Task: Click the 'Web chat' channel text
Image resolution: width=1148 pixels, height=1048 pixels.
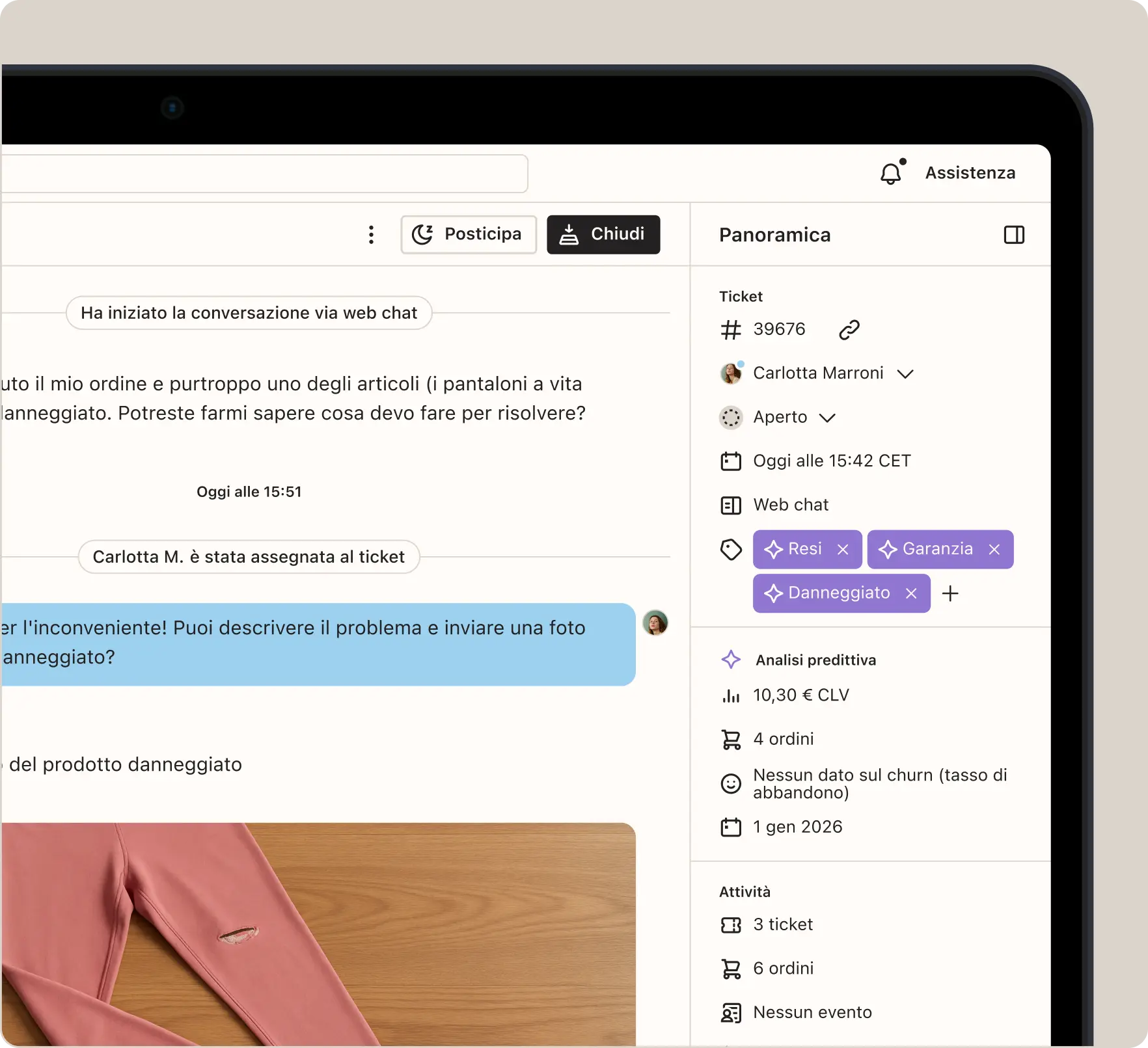Action: [x=791, y=505]
